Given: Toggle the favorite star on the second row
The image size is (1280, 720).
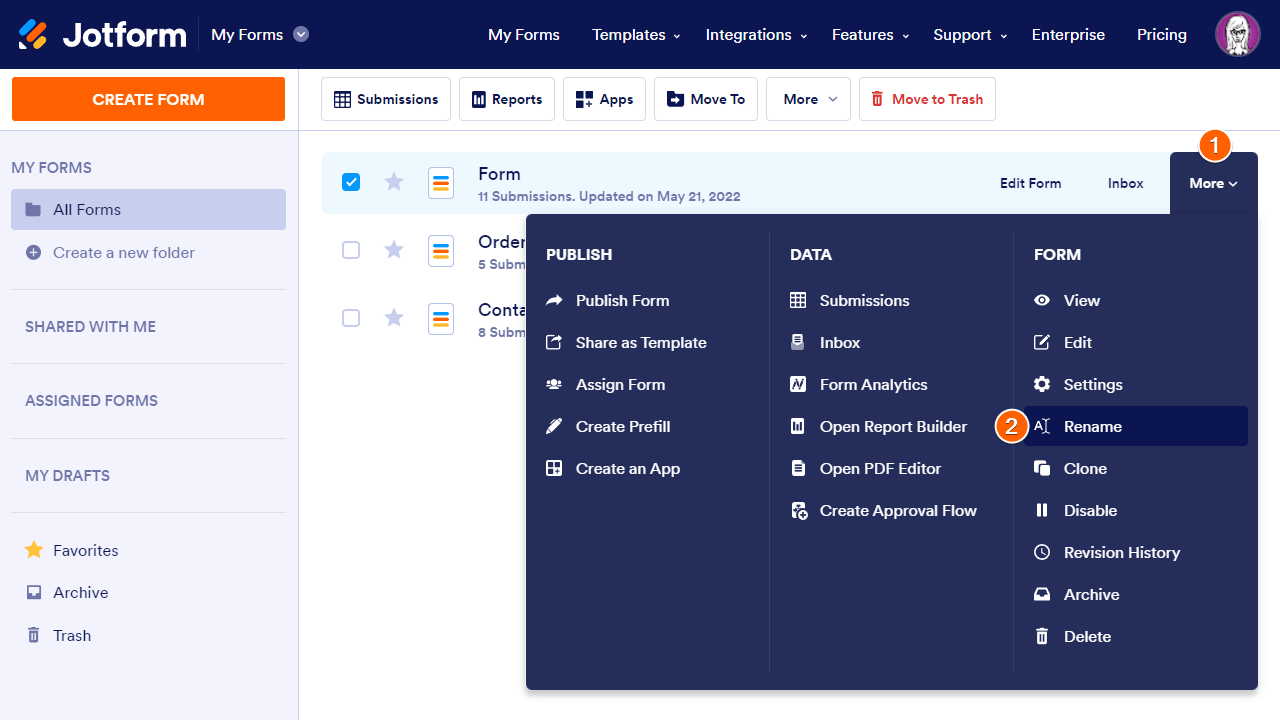Looking at the screenshot, I should pyautogui.click(x=394, y=250).
